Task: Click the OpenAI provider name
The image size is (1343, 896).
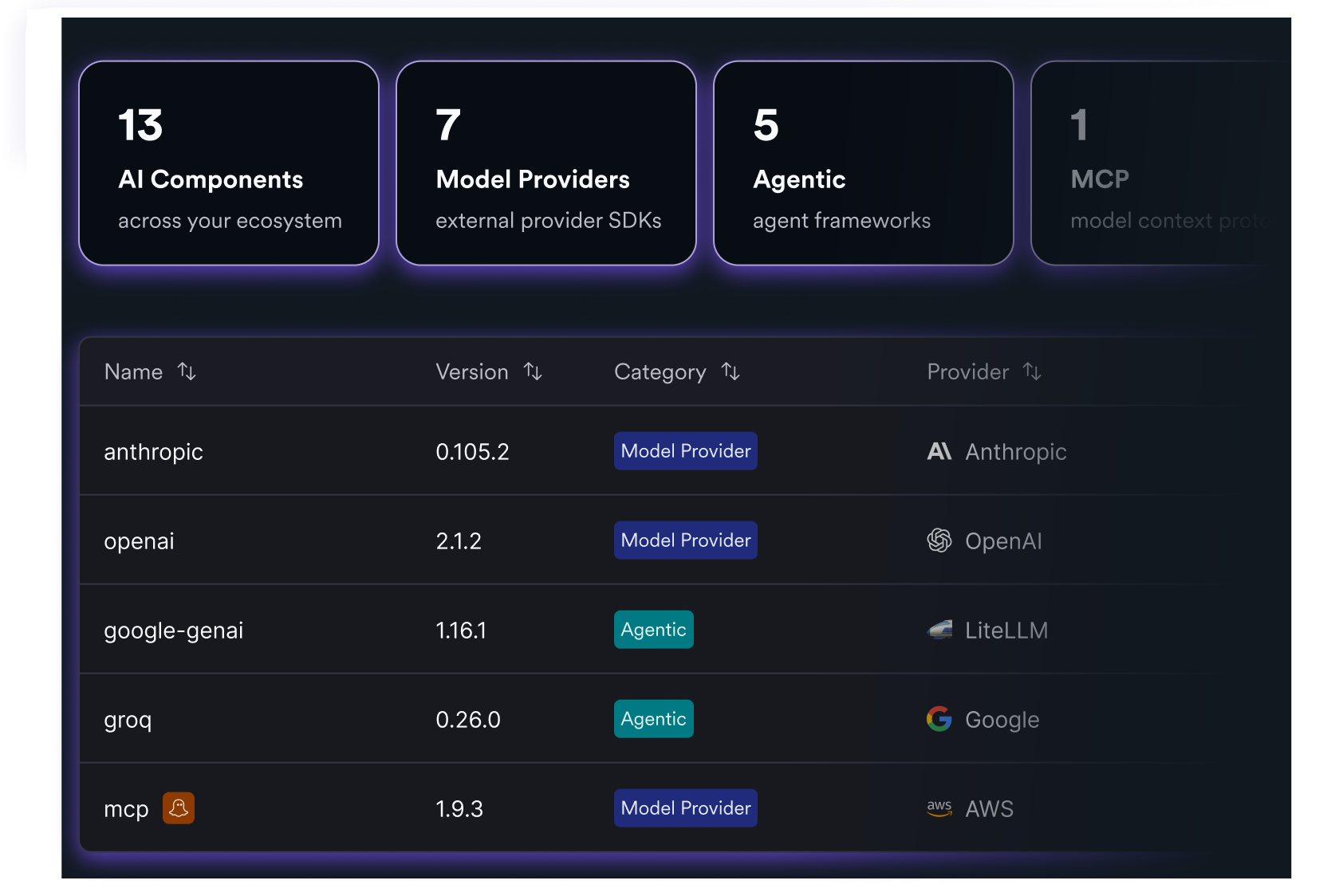Action: click(1003, 541)
